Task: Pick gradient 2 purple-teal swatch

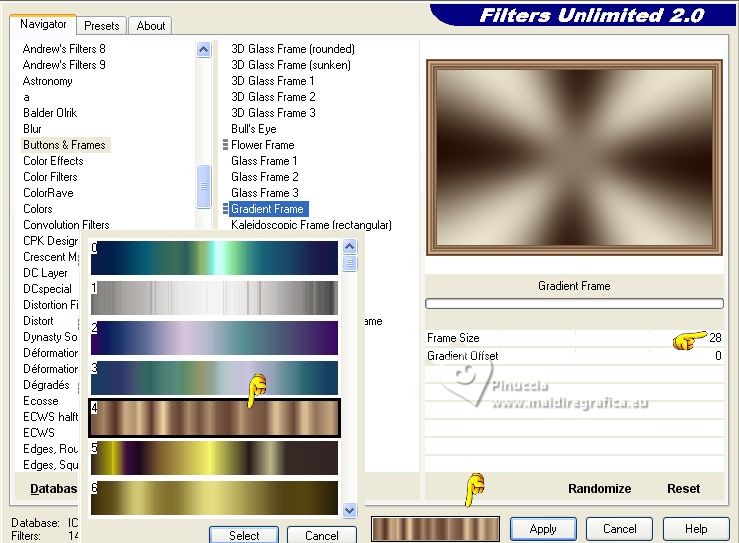Action: pyautogui.click(x=214, y=338)
